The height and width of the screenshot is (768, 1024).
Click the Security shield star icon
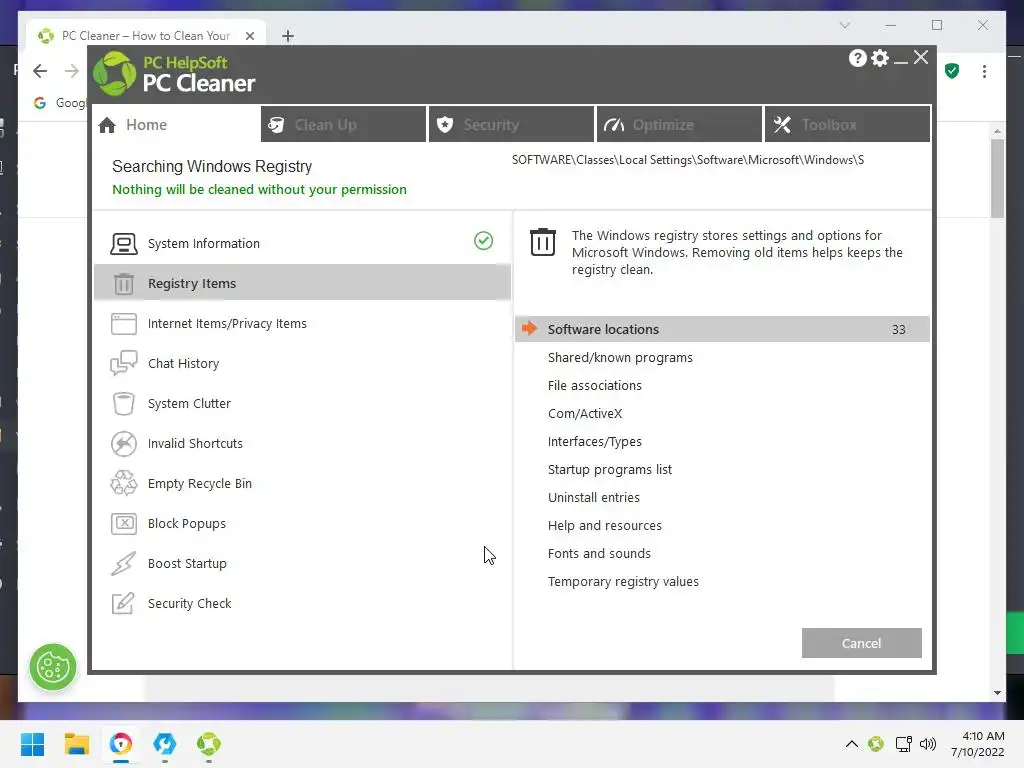tap(445, 125)
